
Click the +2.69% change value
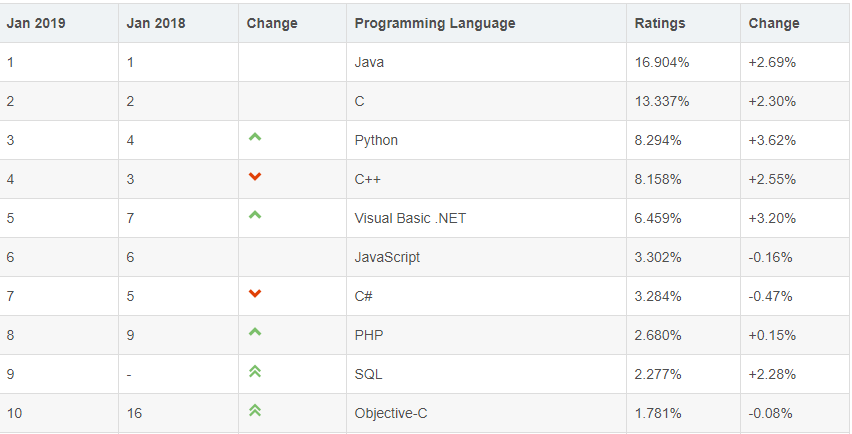click(x=772, y=62)
